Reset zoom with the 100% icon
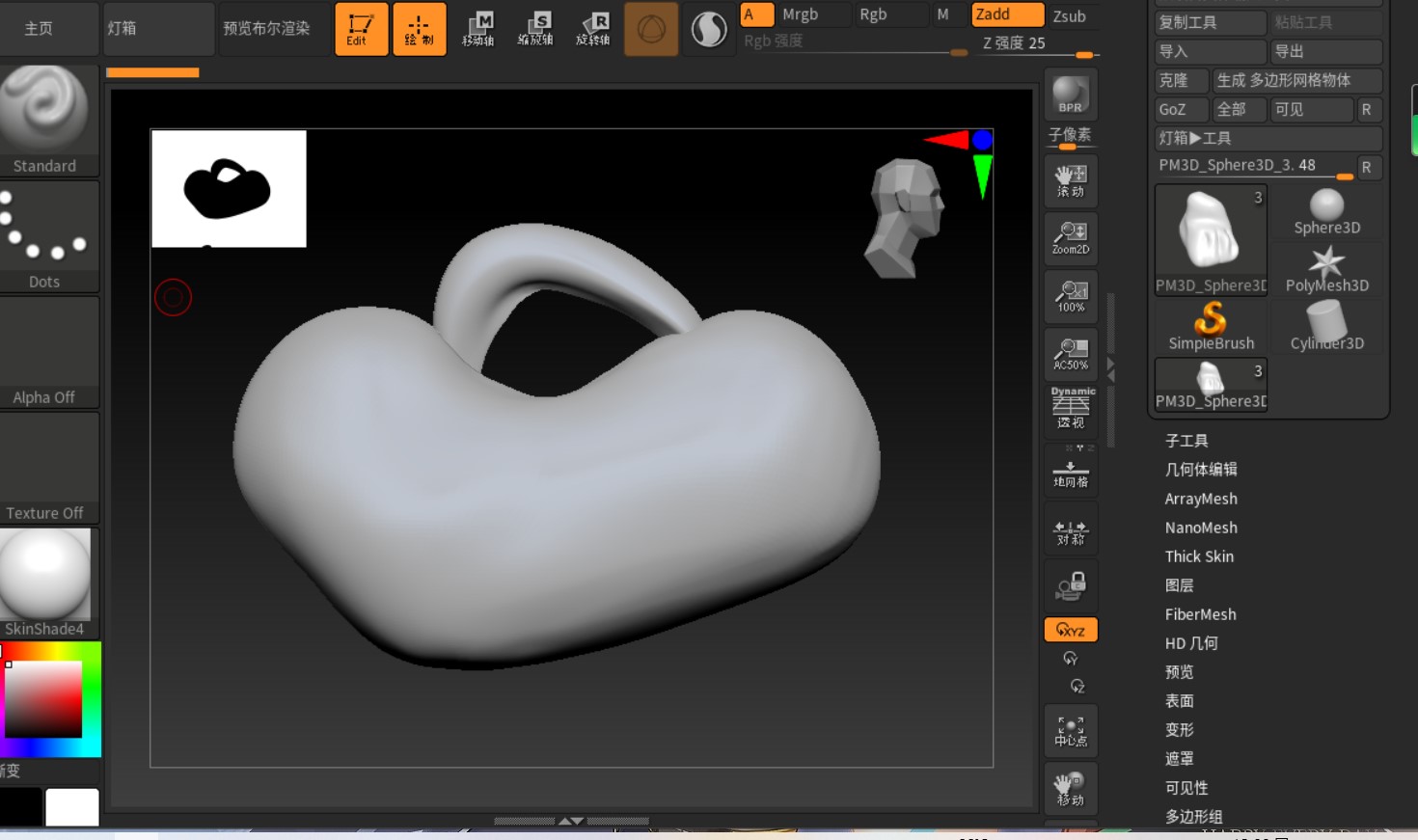This screenshot has width=1418, height=840. (1071, 296)
